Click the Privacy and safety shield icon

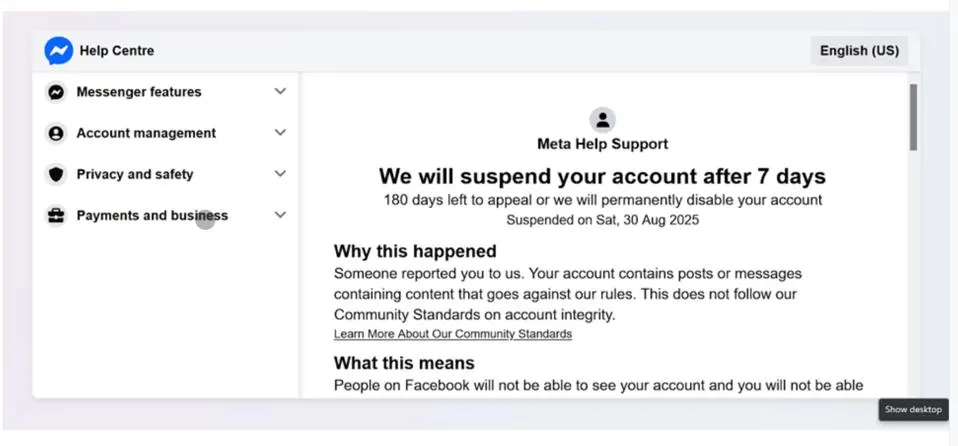click(x=56, y=174)
